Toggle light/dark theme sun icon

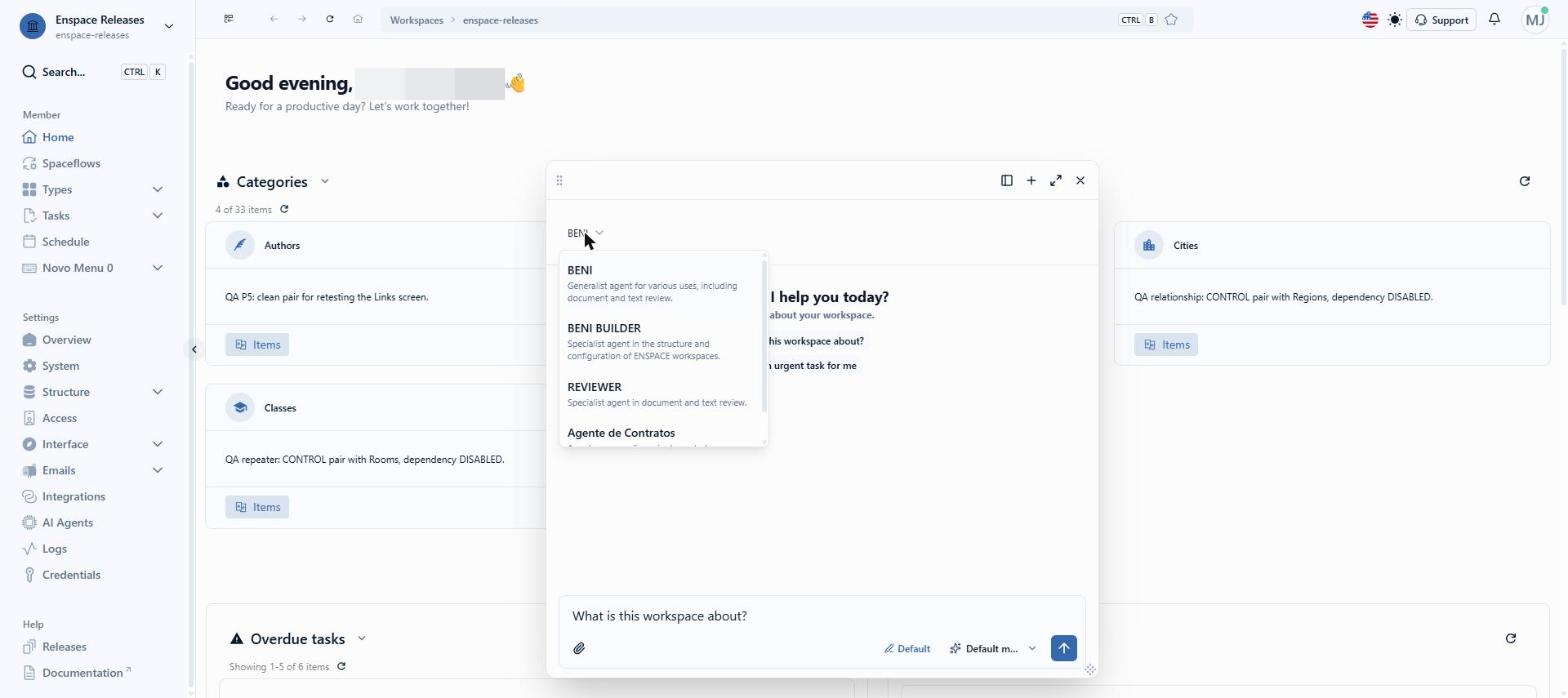coord(1394,19)
